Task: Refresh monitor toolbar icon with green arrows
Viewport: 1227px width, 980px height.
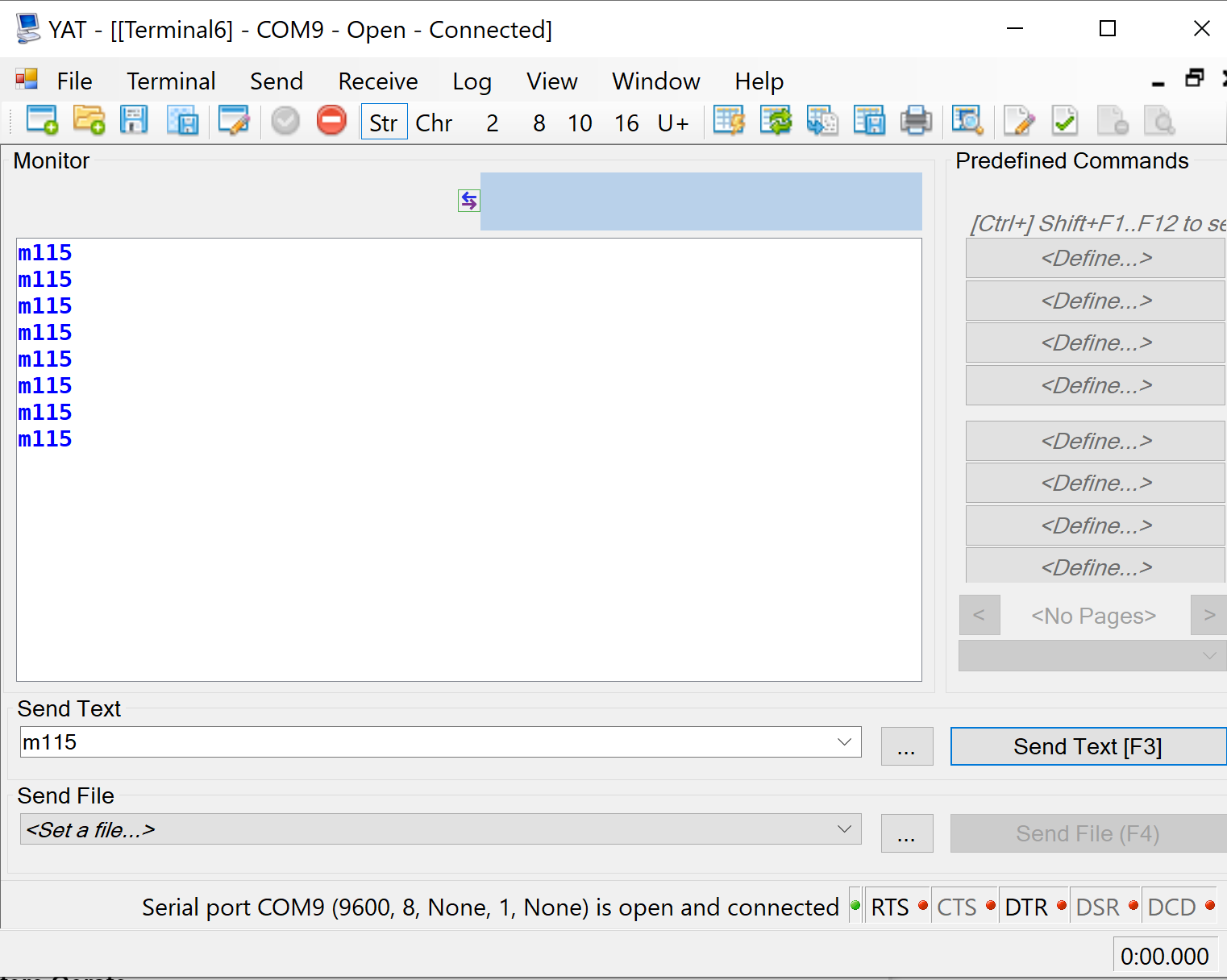Action: 776,121
